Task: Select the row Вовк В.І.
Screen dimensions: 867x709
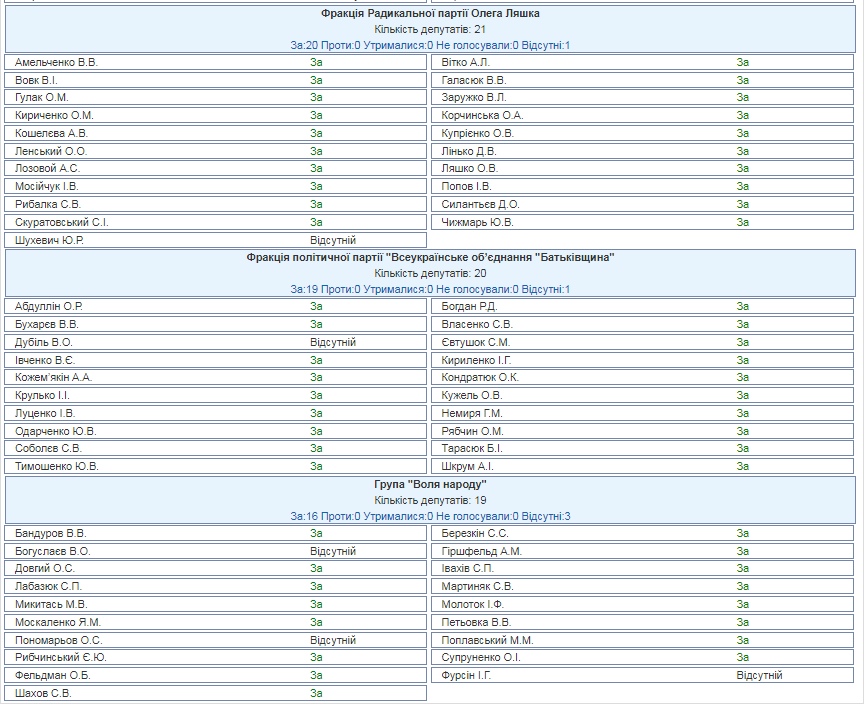Action: coord(216,80)
